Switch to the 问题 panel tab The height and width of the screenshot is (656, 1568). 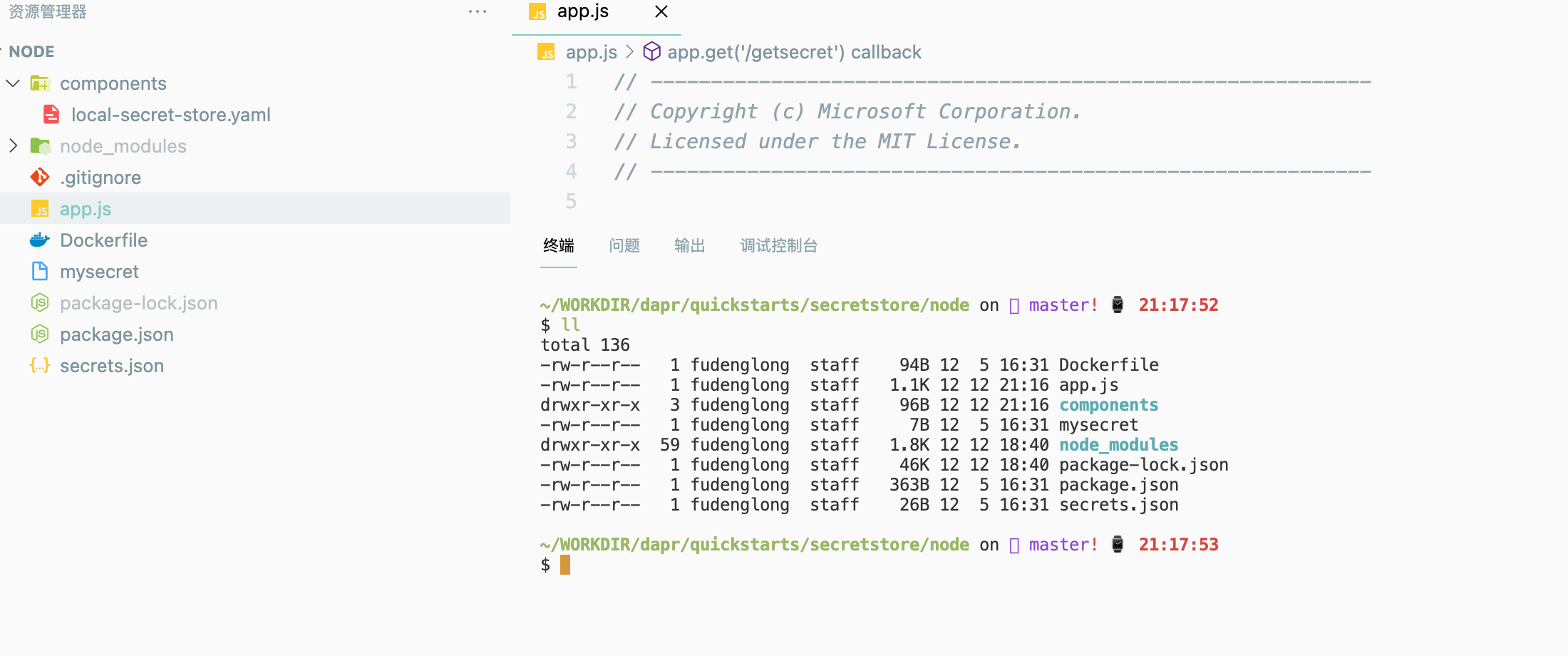[x=624, y=246]
